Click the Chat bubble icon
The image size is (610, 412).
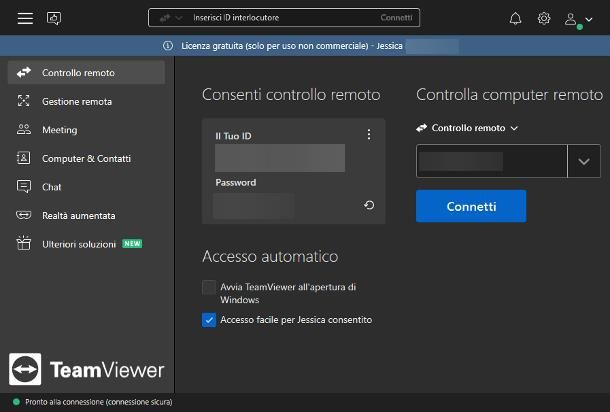tap(24, 186)
